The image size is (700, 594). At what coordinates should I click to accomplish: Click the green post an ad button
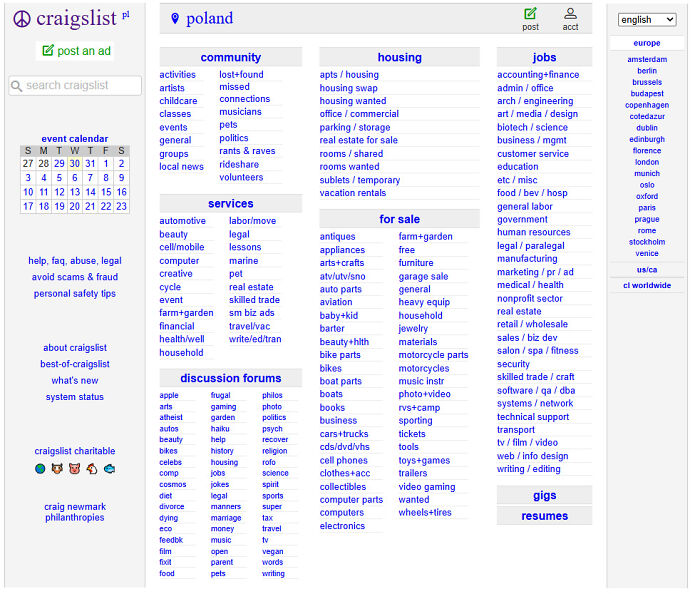coord(76,51)
